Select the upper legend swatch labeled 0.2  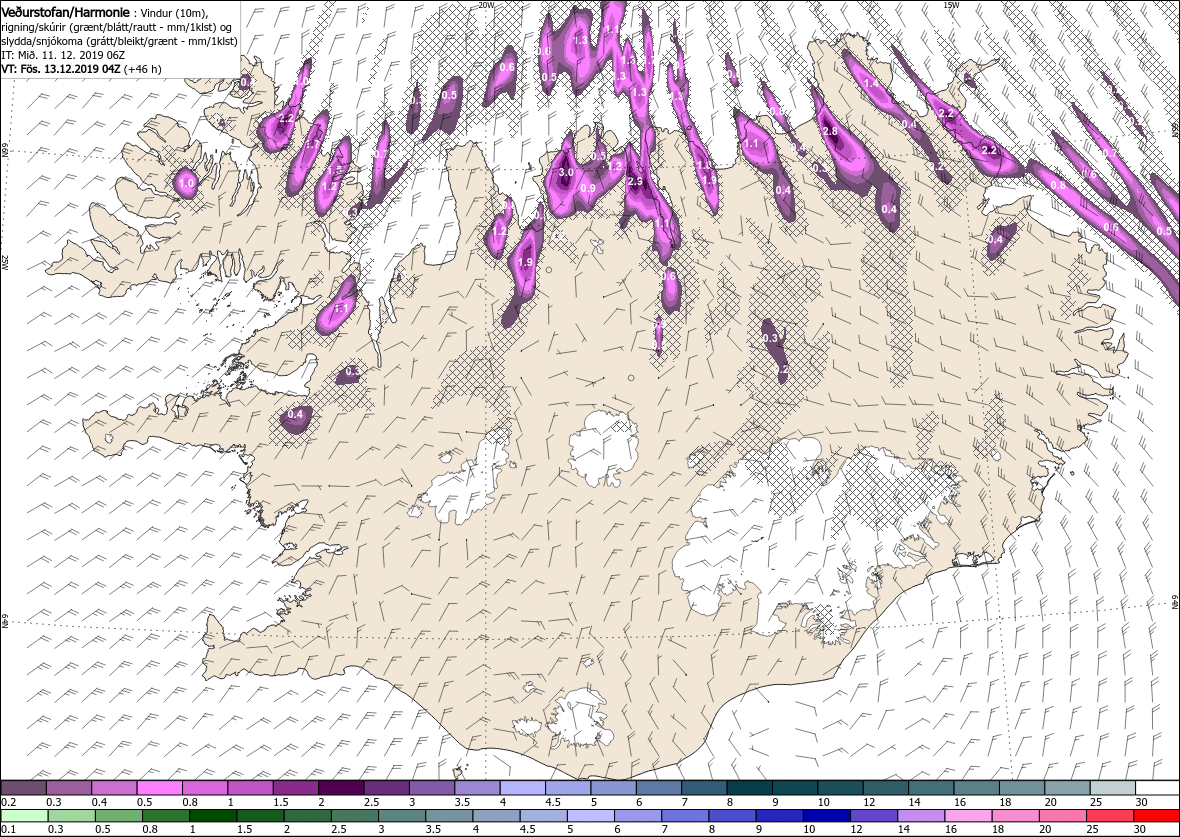23,788
